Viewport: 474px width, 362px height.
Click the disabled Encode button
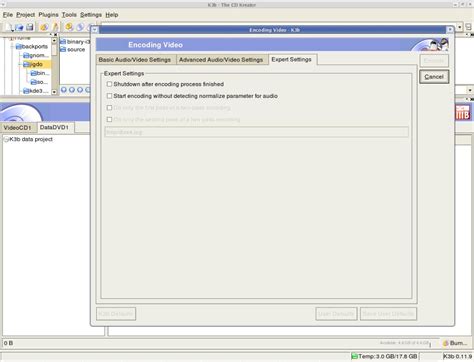point(434,61)
